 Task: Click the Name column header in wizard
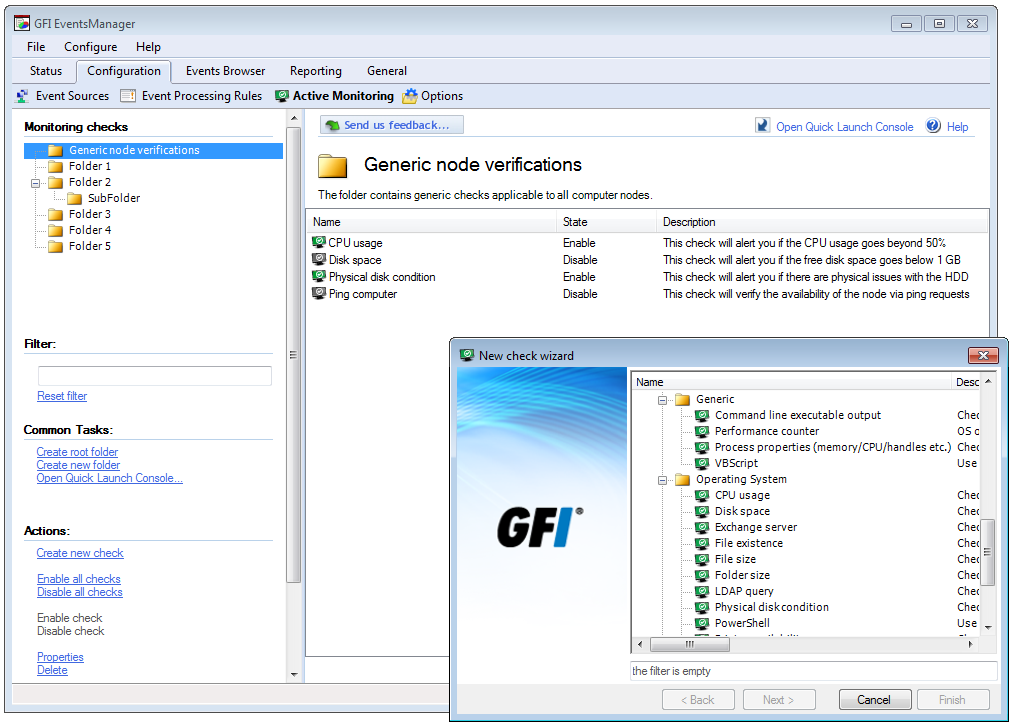coord(791,382)
